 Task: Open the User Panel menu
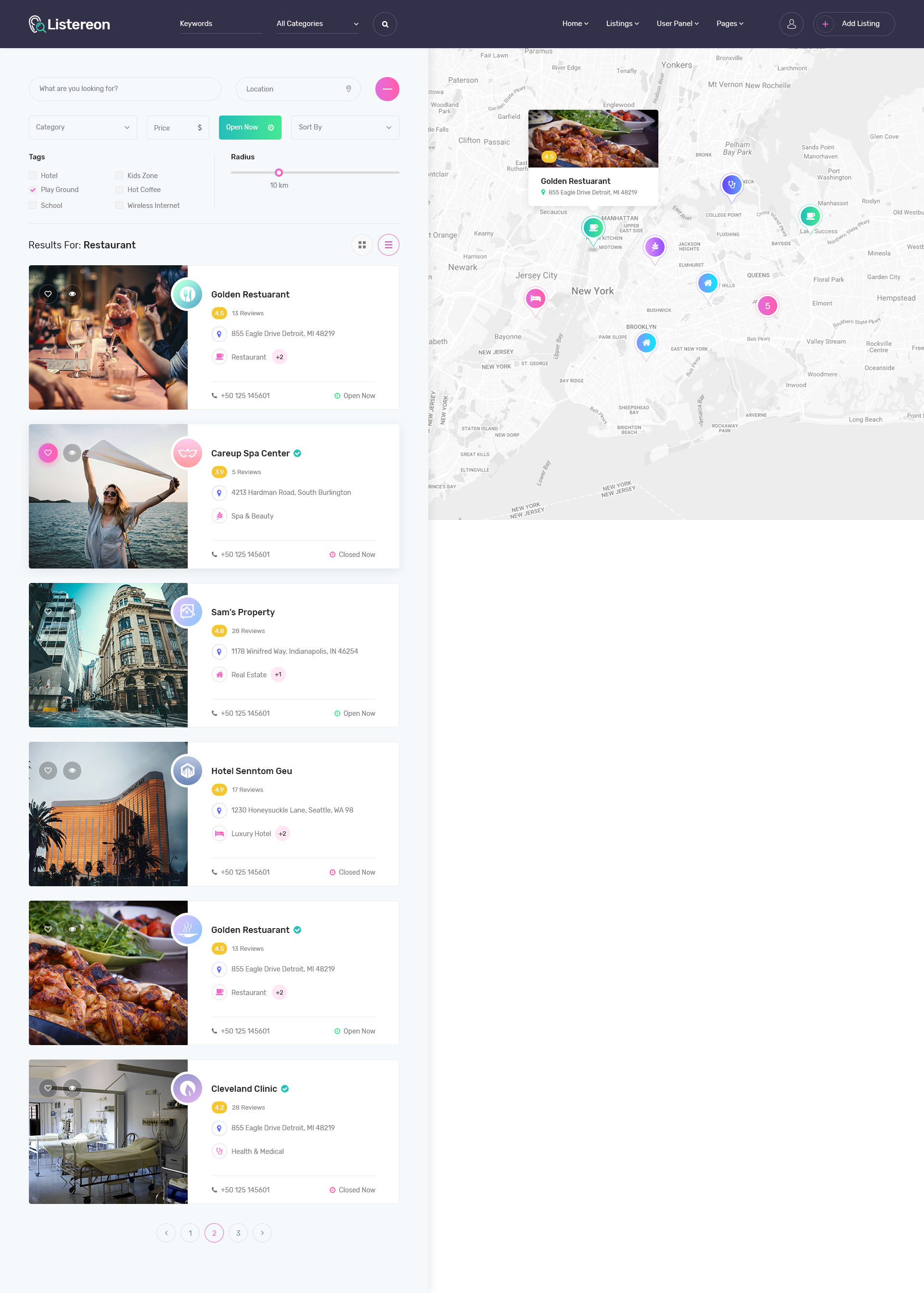(677, 24)
